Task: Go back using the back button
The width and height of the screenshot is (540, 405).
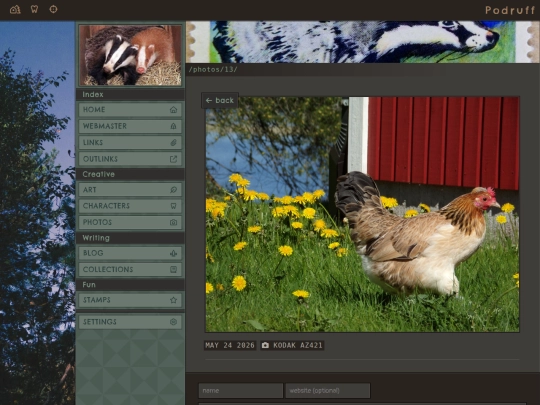Action: 220,101
